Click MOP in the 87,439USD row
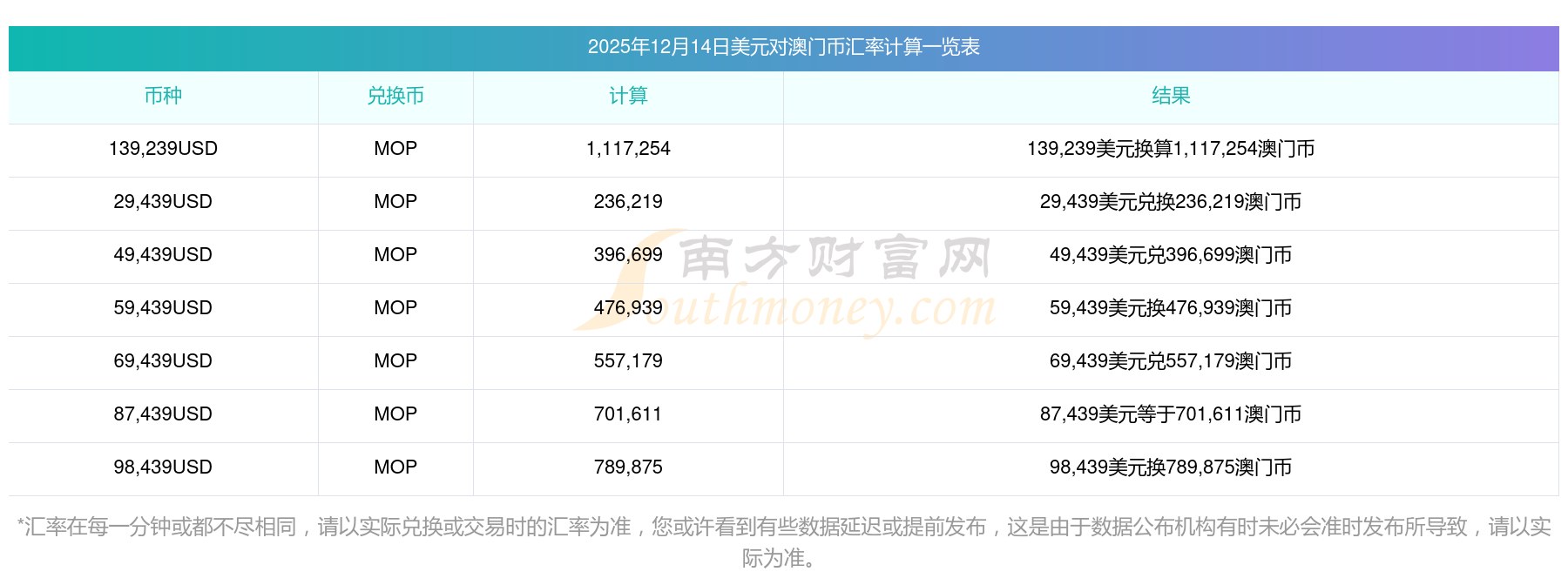 point(395,414)
